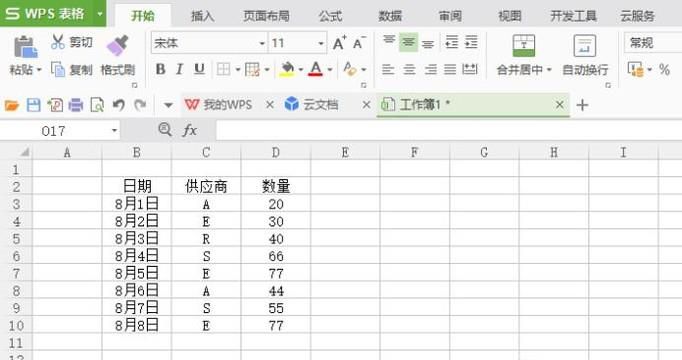The image size is (682, 360).
Task: Click the draw border table icon
Action: click(252, 69)
